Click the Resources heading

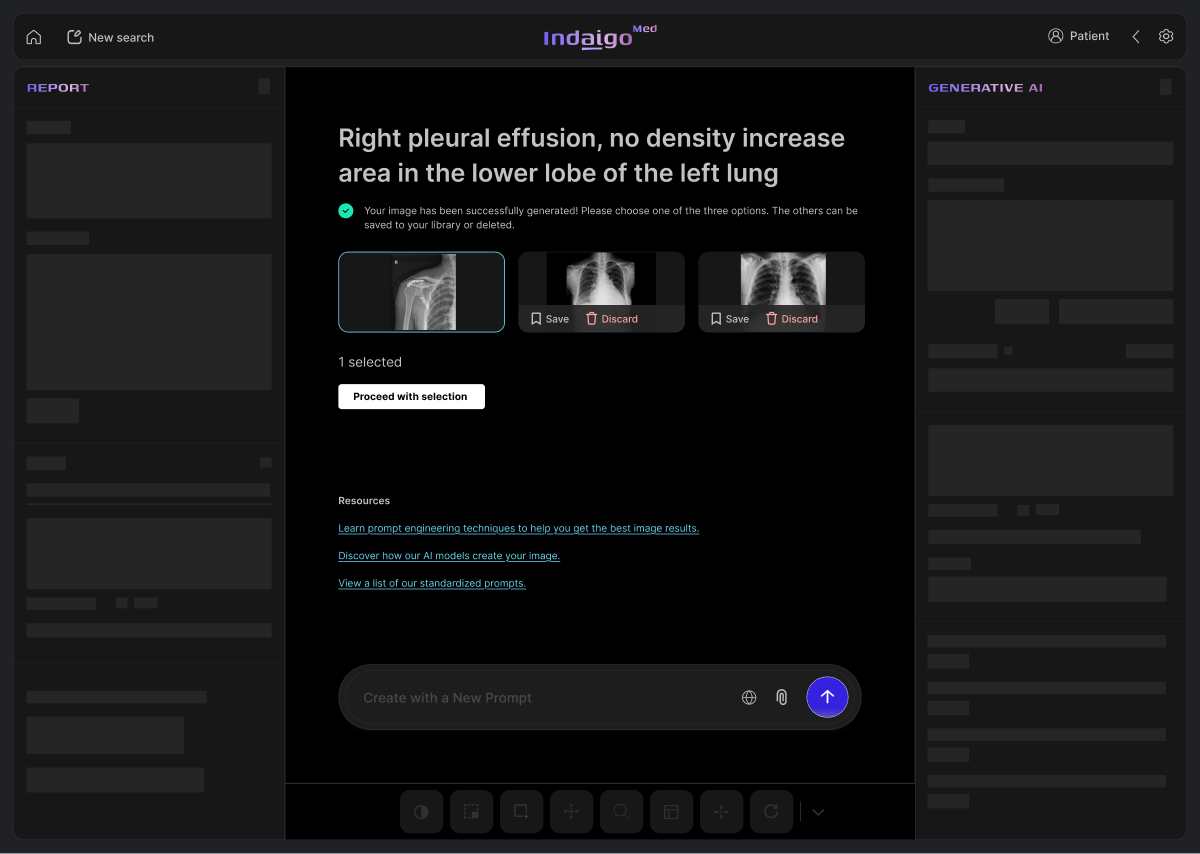[364, 501]
